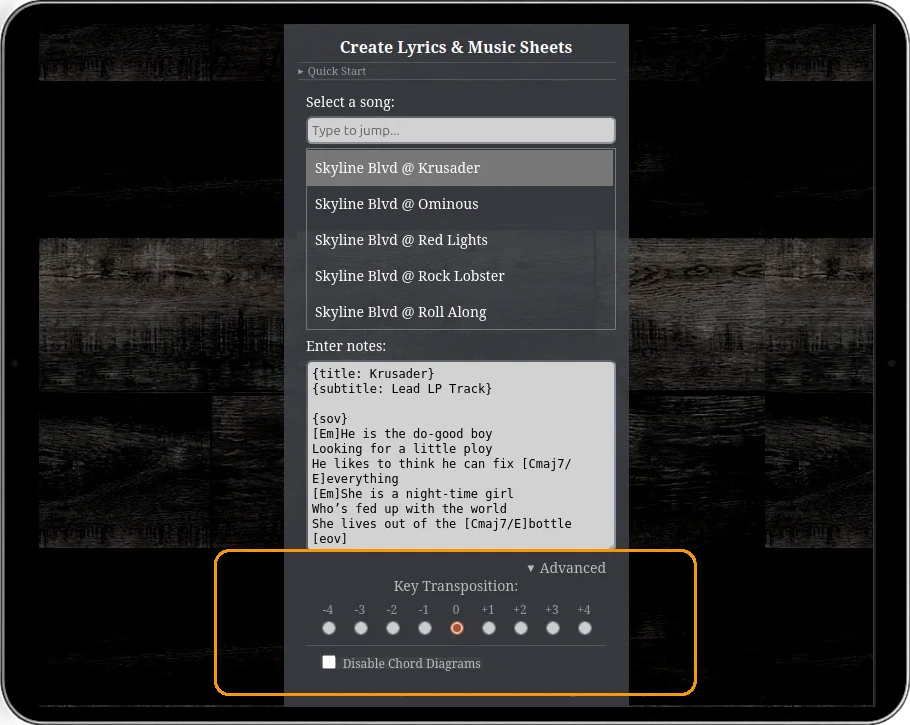Select song Skyline Blvd @ Krusader

pyautogui.click(x=459, y=168)
